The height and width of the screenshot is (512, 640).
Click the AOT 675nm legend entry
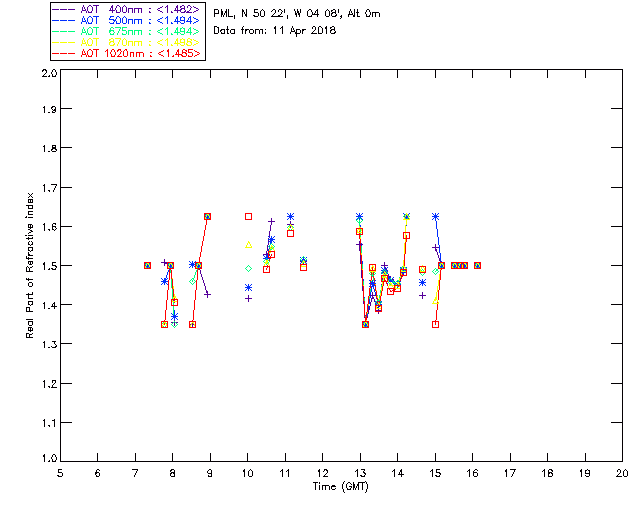pos(126,31)
